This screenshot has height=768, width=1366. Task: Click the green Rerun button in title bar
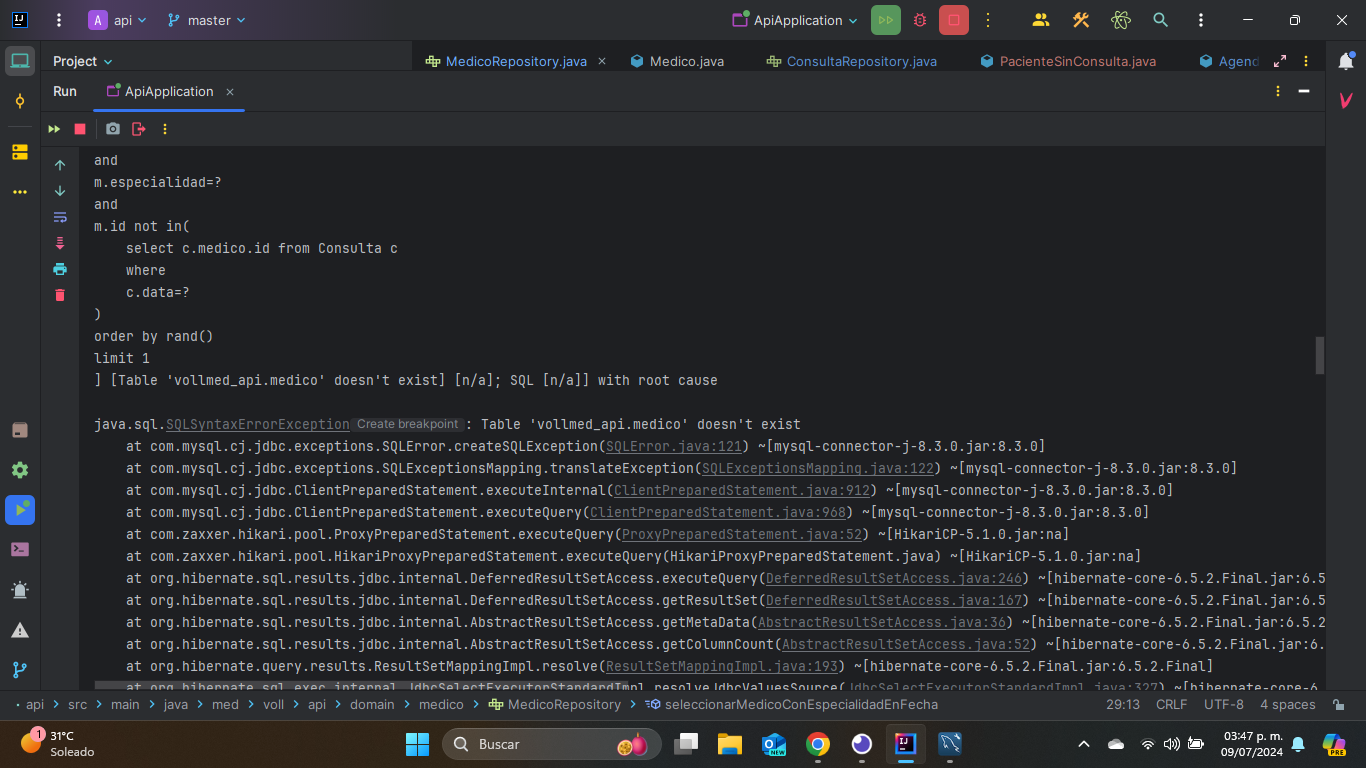(x=885, y=20)
